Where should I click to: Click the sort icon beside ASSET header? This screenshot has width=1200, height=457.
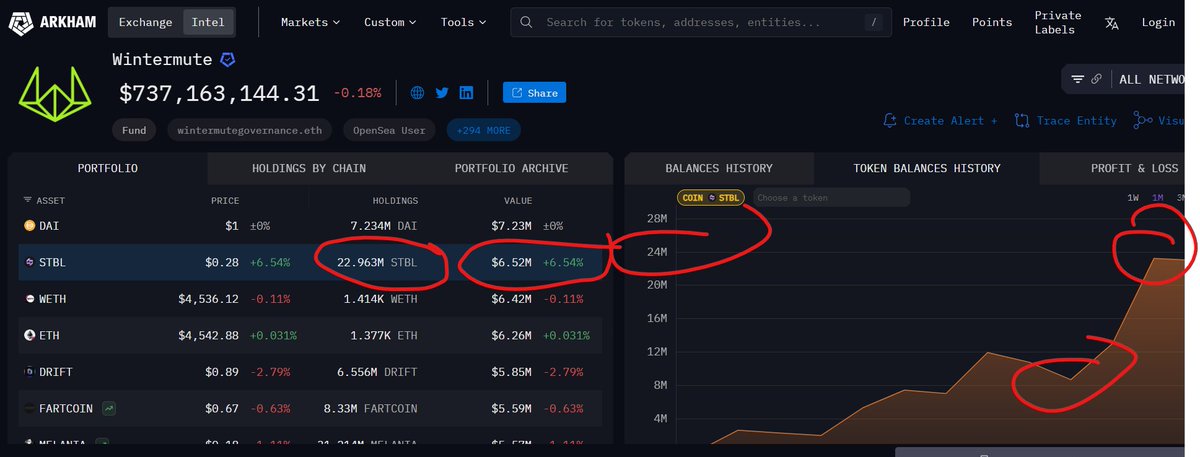point(27,200)
